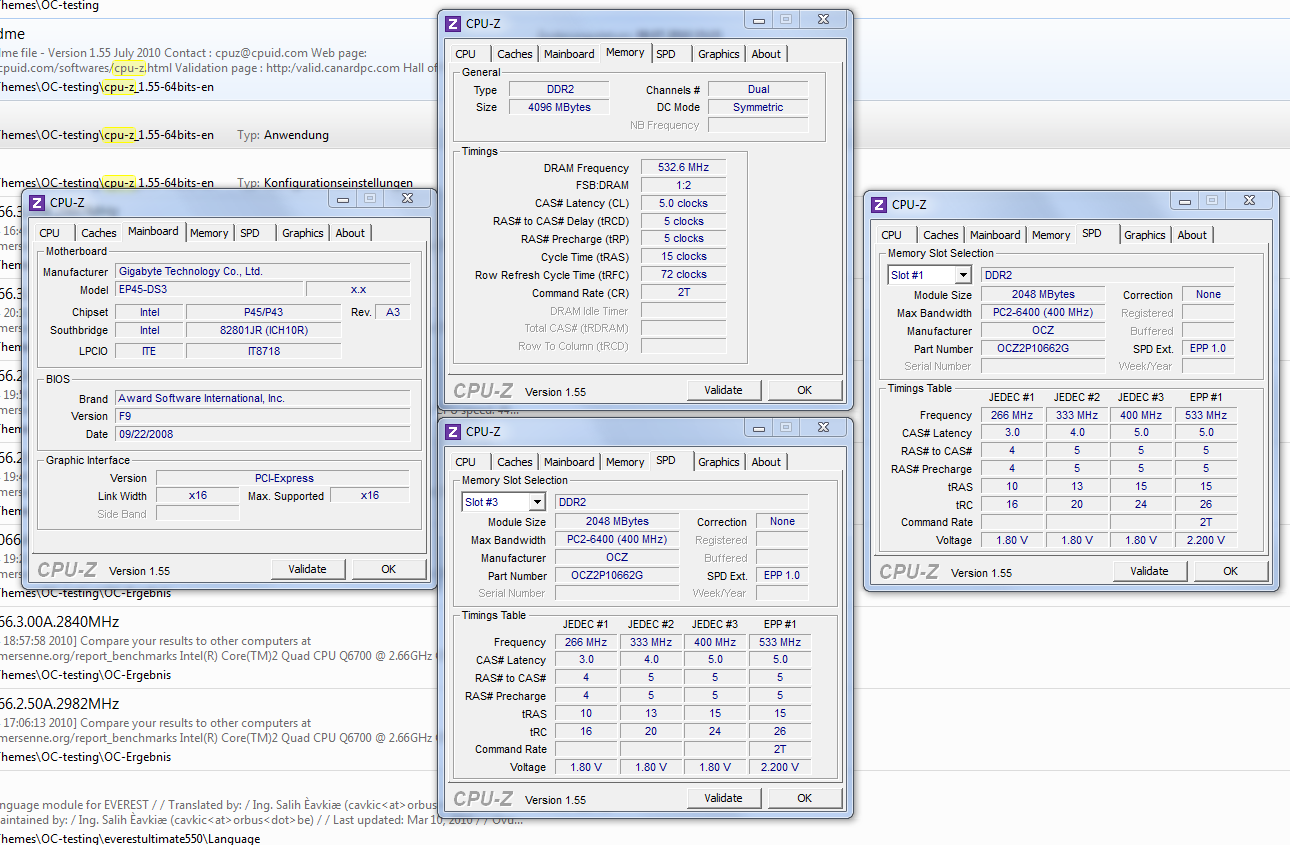
Task: Select Row Refresh Cycle Time value 72 clocks
Action: [683, 274]
